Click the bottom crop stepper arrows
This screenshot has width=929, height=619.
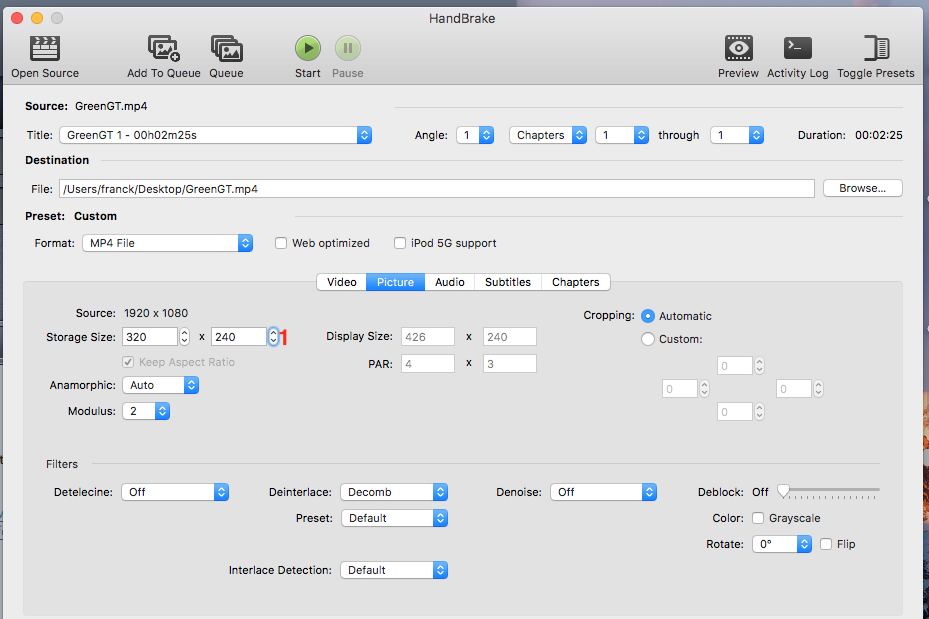tap(760, 412)
